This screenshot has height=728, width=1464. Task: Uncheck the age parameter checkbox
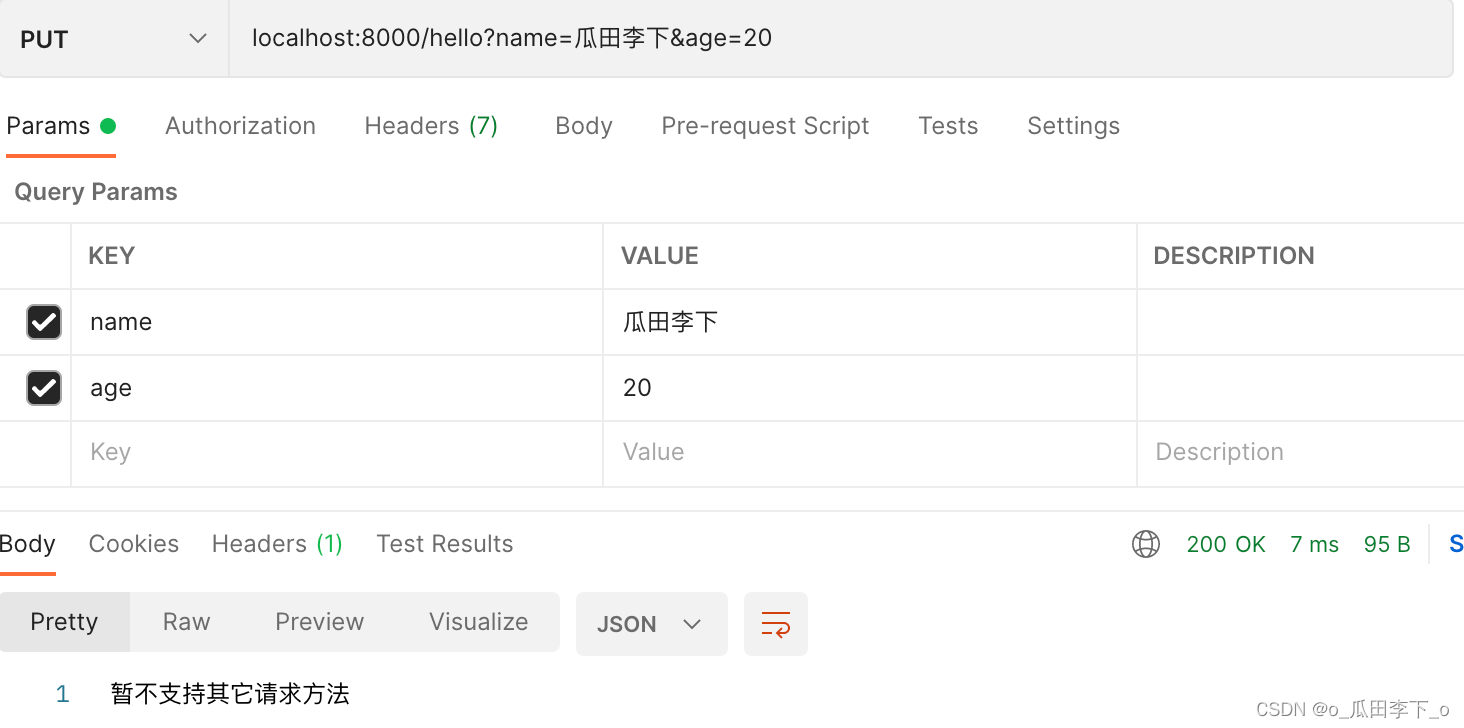[44, 388]
